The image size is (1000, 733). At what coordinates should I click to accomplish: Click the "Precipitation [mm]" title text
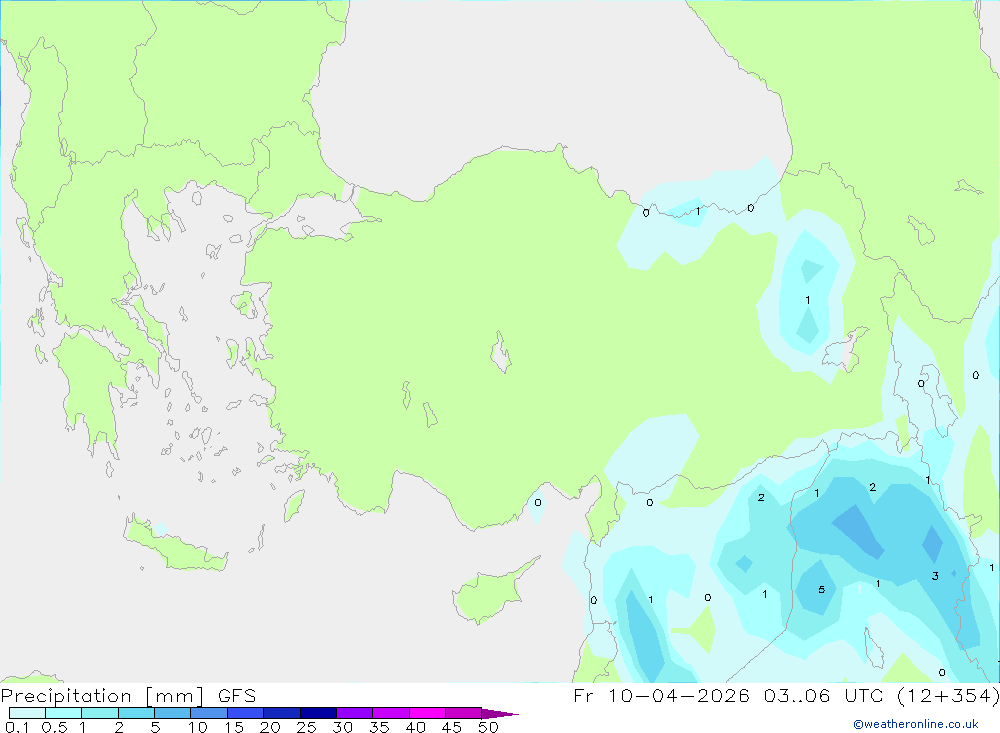point(102,696)
